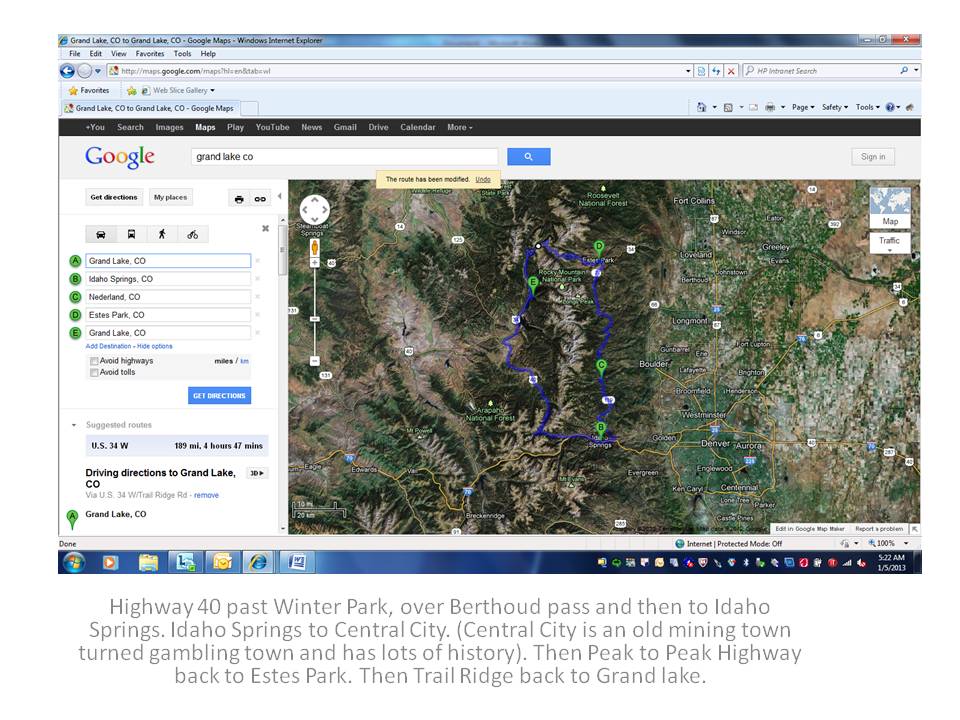Open the File menu
This screenshot has height=720, width=960.
pos(75,54)
